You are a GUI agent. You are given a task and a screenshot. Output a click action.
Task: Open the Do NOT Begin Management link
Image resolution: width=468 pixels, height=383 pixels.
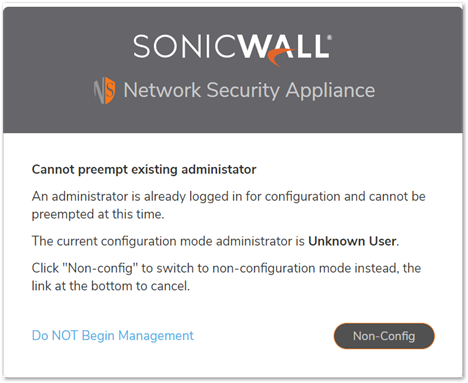click(113, 336)
